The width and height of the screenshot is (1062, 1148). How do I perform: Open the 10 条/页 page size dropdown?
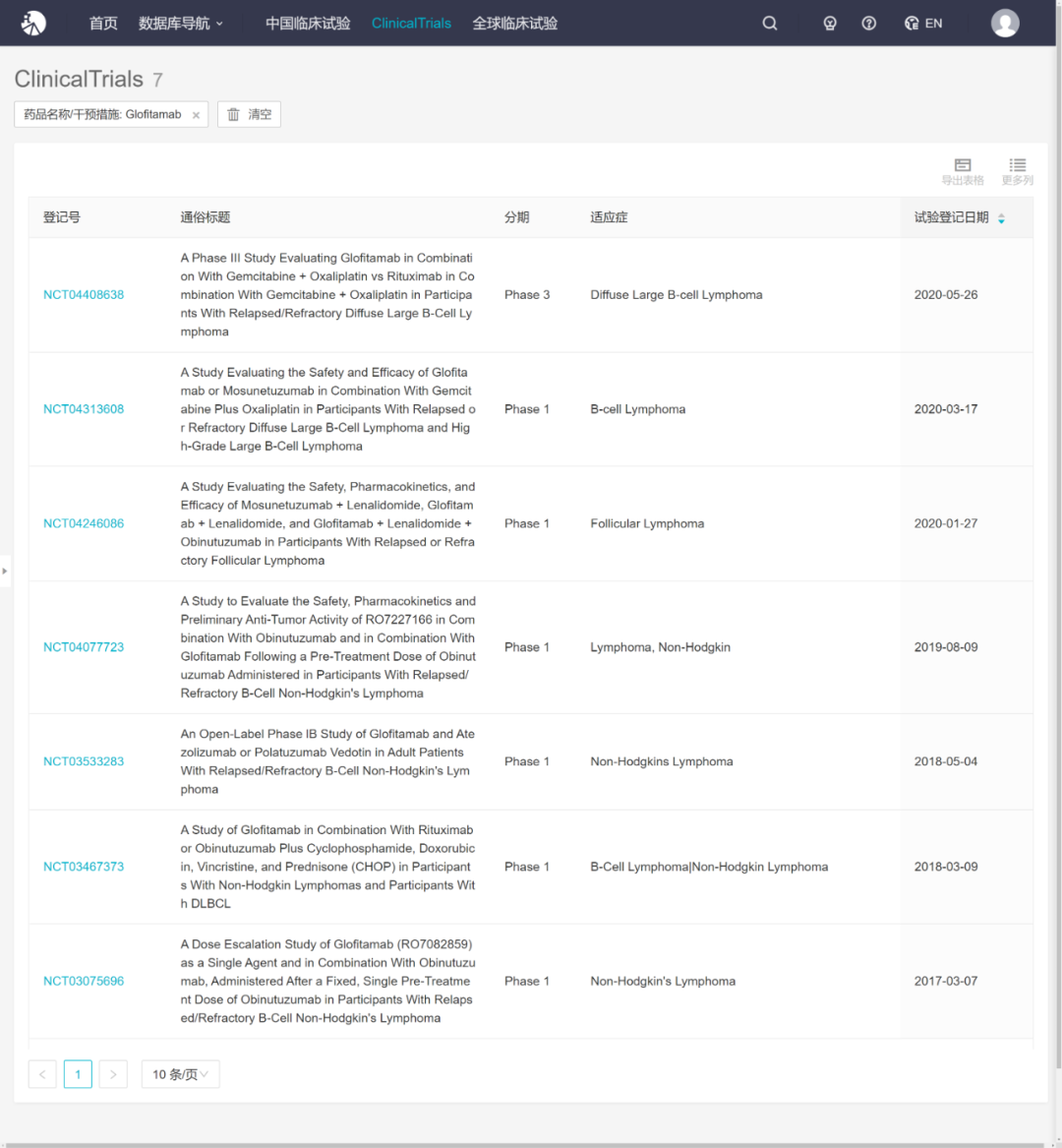[180, 1074]
